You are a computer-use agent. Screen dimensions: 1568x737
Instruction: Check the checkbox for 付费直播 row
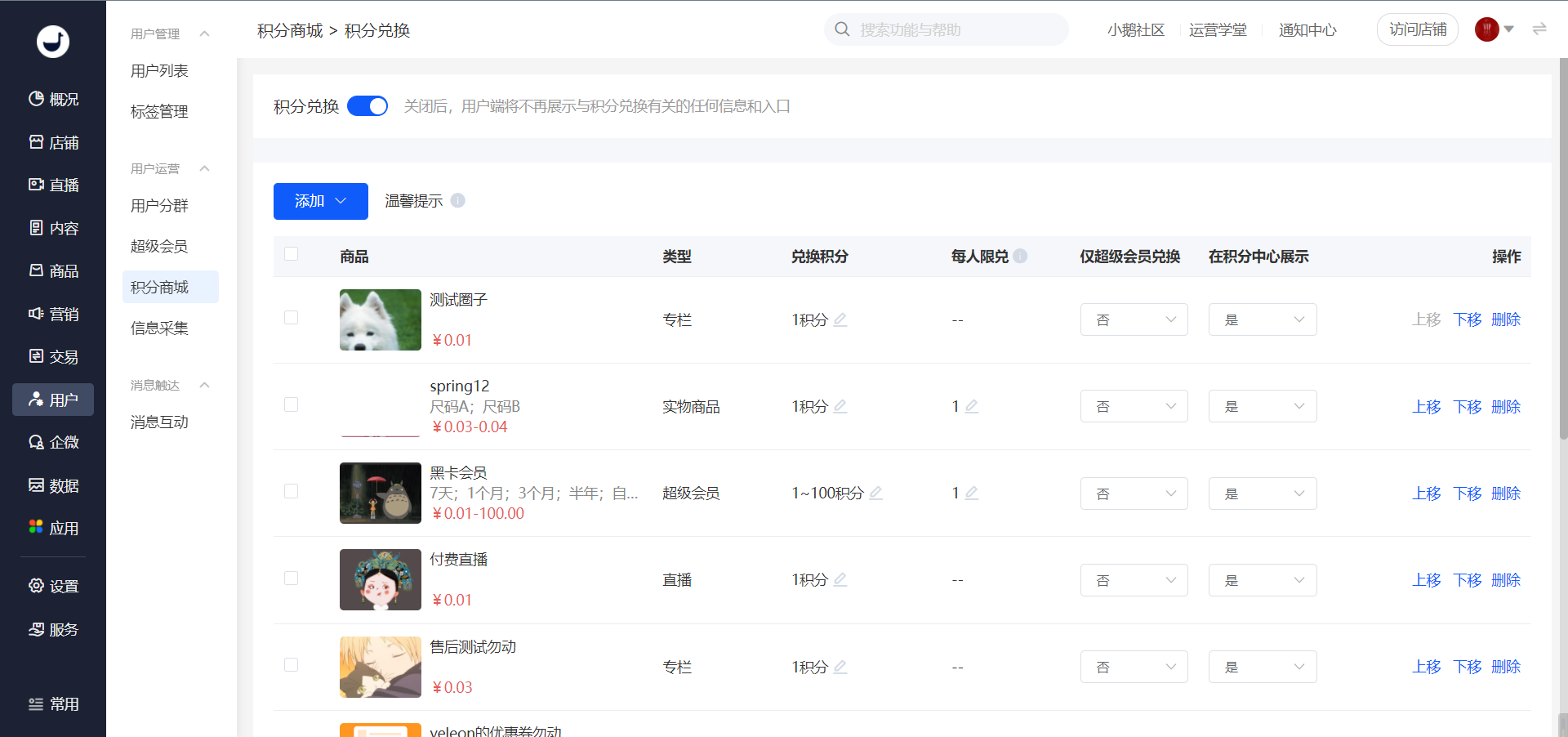point(291,578)
